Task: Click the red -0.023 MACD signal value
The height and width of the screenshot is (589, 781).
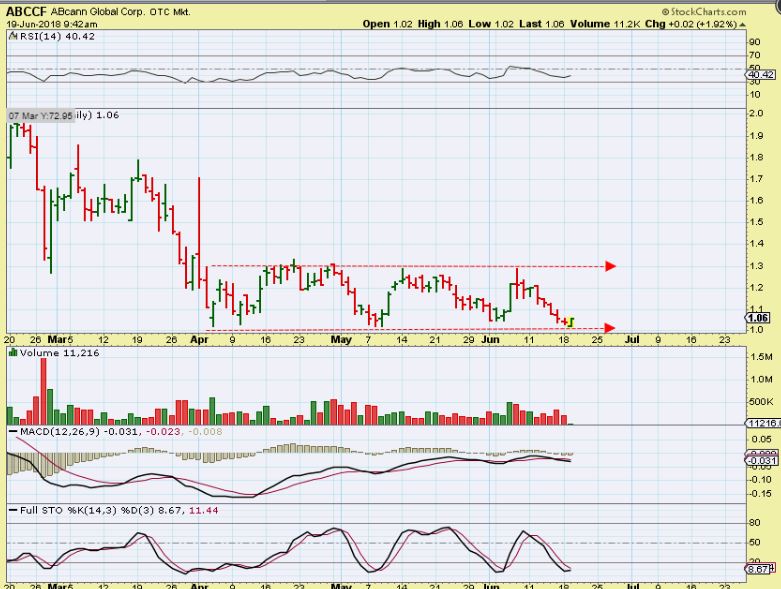Action: [162, 432]
